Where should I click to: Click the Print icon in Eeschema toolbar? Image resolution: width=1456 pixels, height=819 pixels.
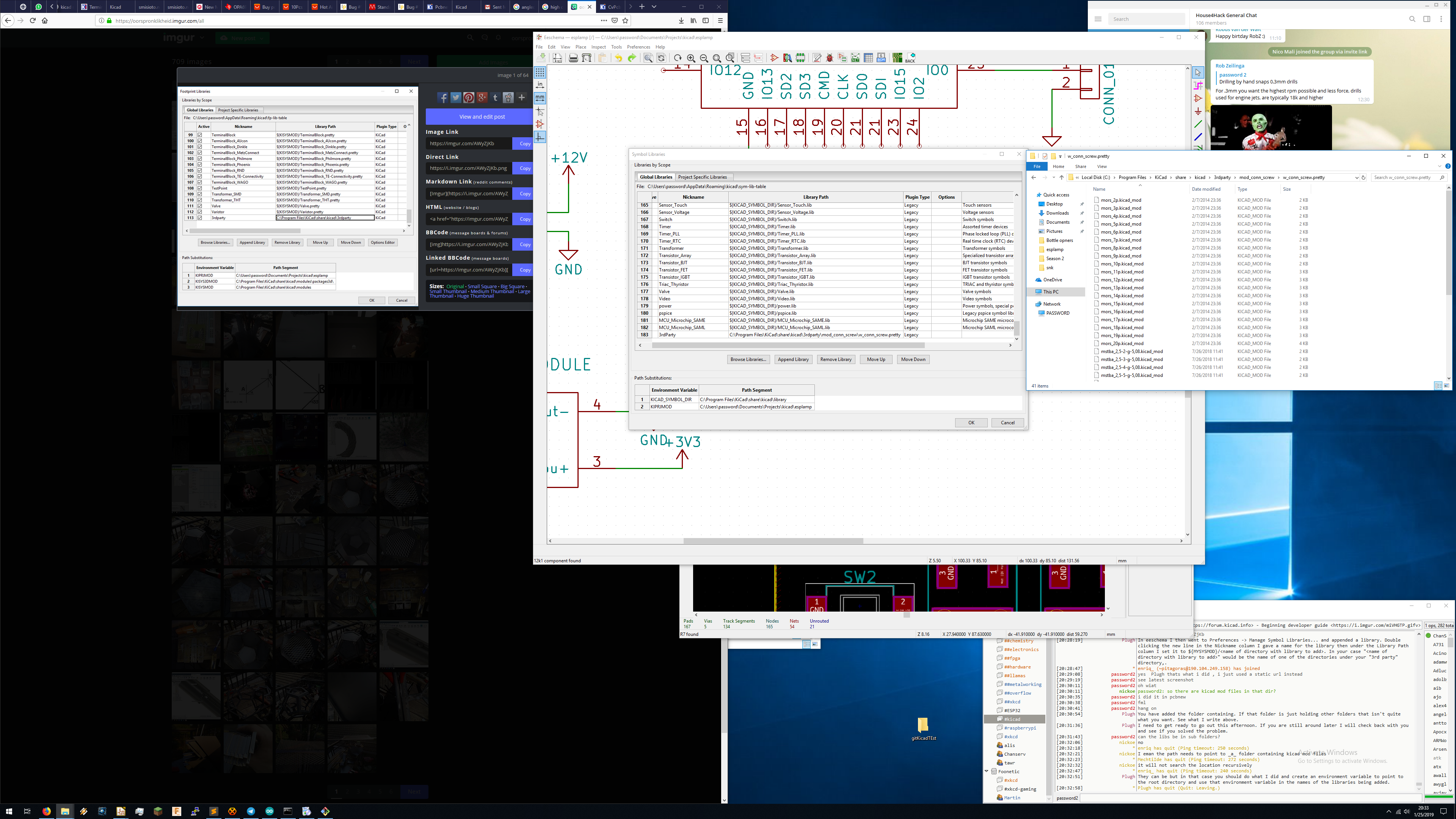pos(573,58)
